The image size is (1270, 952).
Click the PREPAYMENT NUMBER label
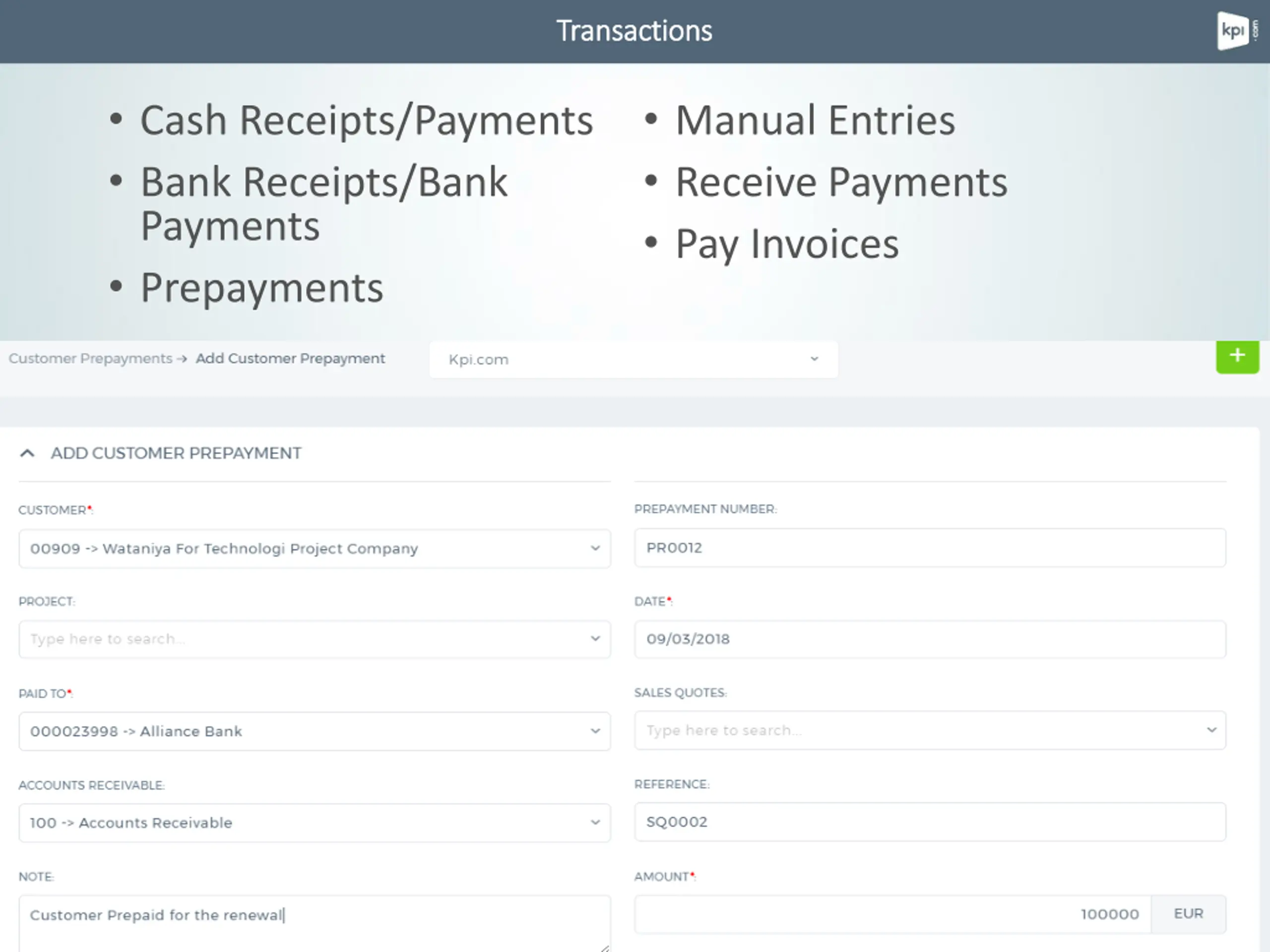705,509
